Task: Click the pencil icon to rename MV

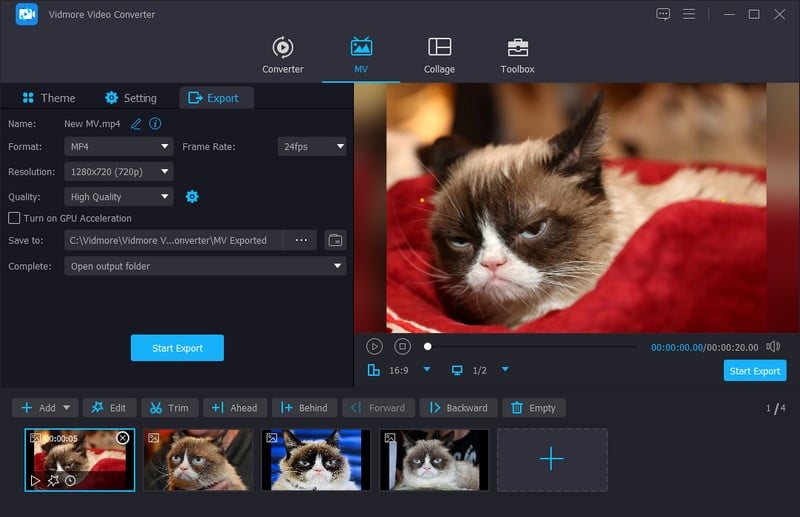Action: click(137, 124)
